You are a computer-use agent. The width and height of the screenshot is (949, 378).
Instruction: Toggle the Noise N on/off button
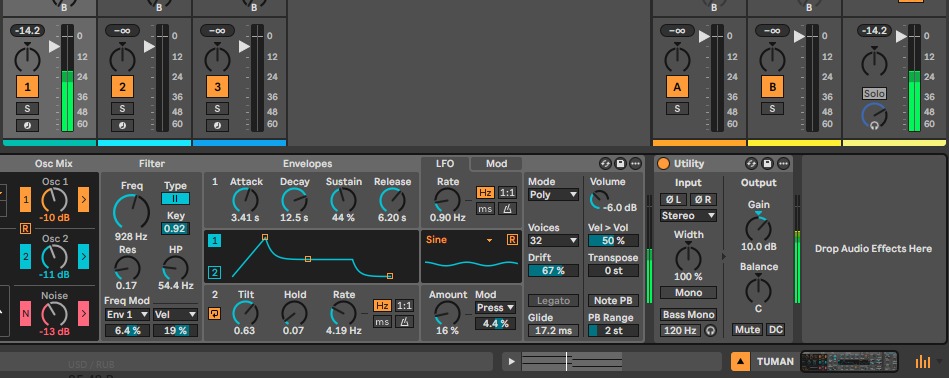(25, 313)
